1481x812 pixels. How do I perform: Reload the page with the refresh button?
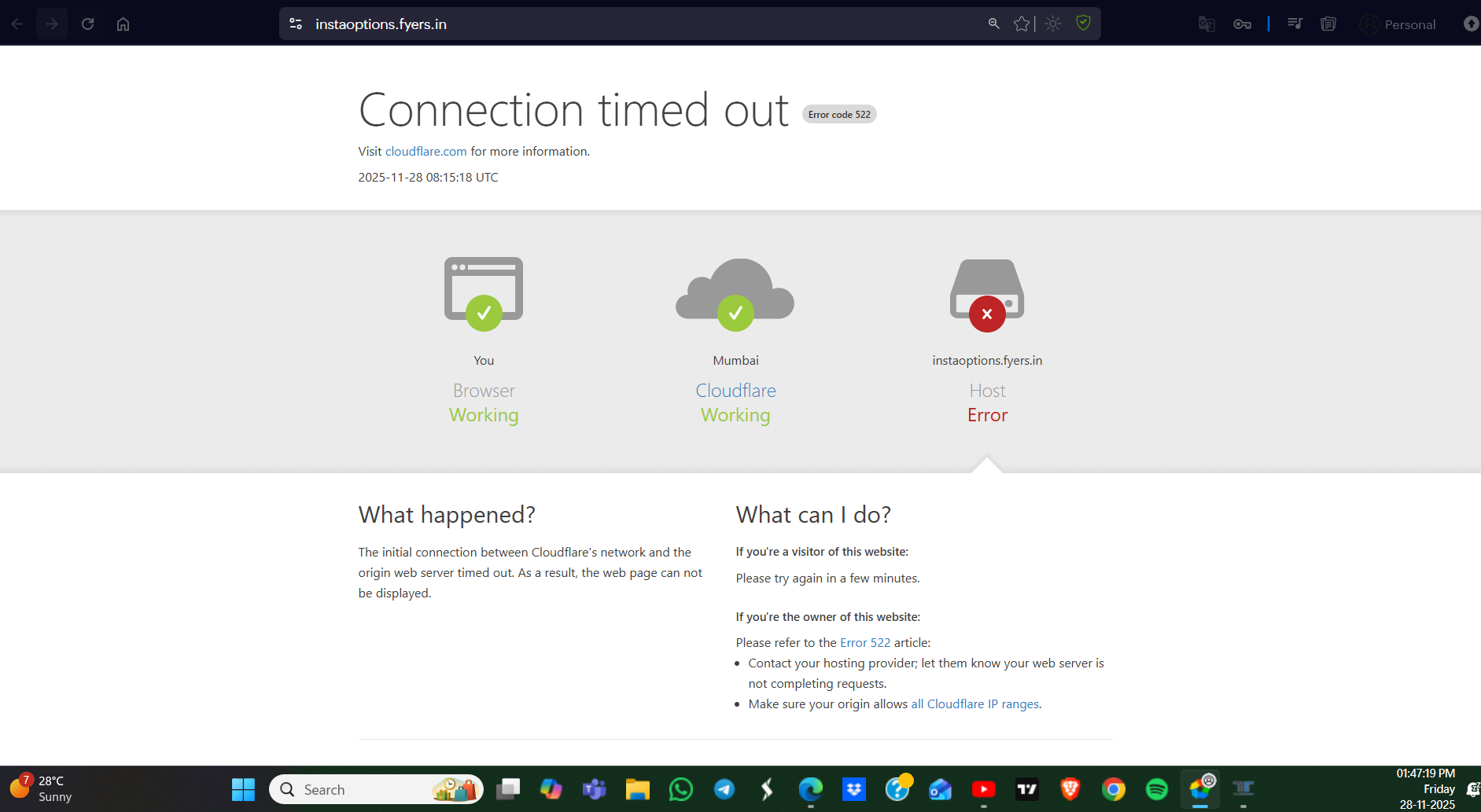coord(87,24)
